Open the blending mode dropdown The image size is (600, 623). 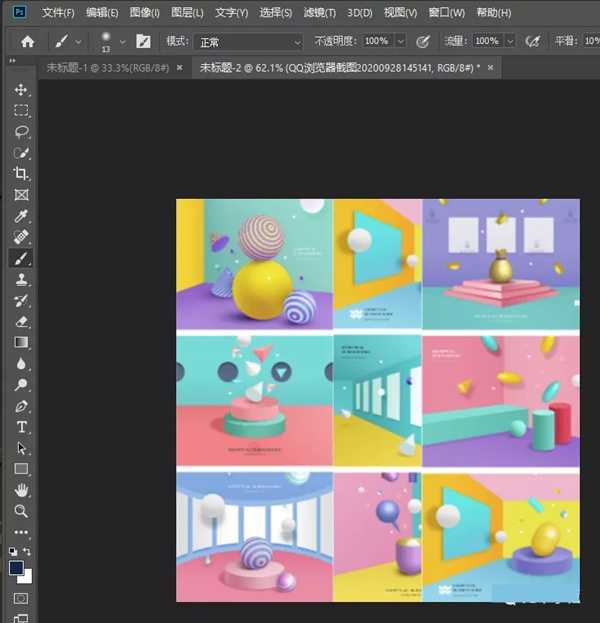(248, 42)
